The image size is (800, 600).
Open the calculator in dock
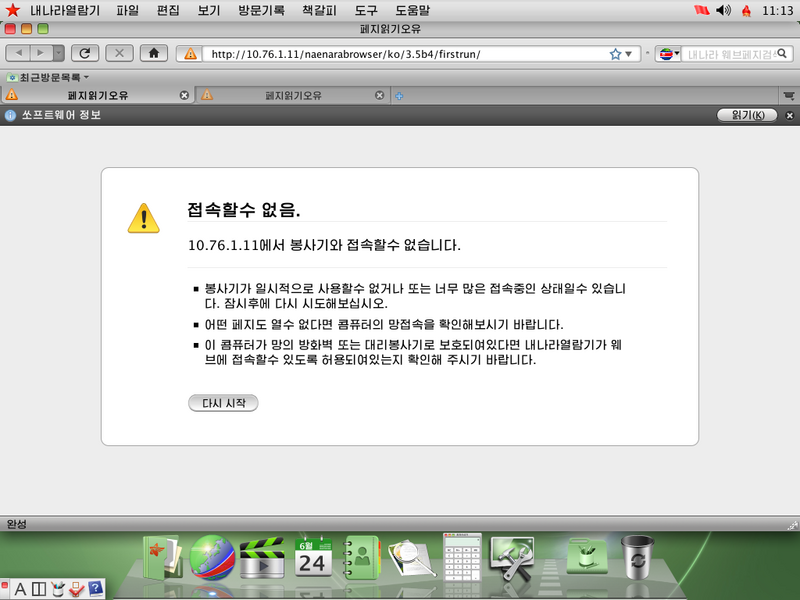[462, 557]
